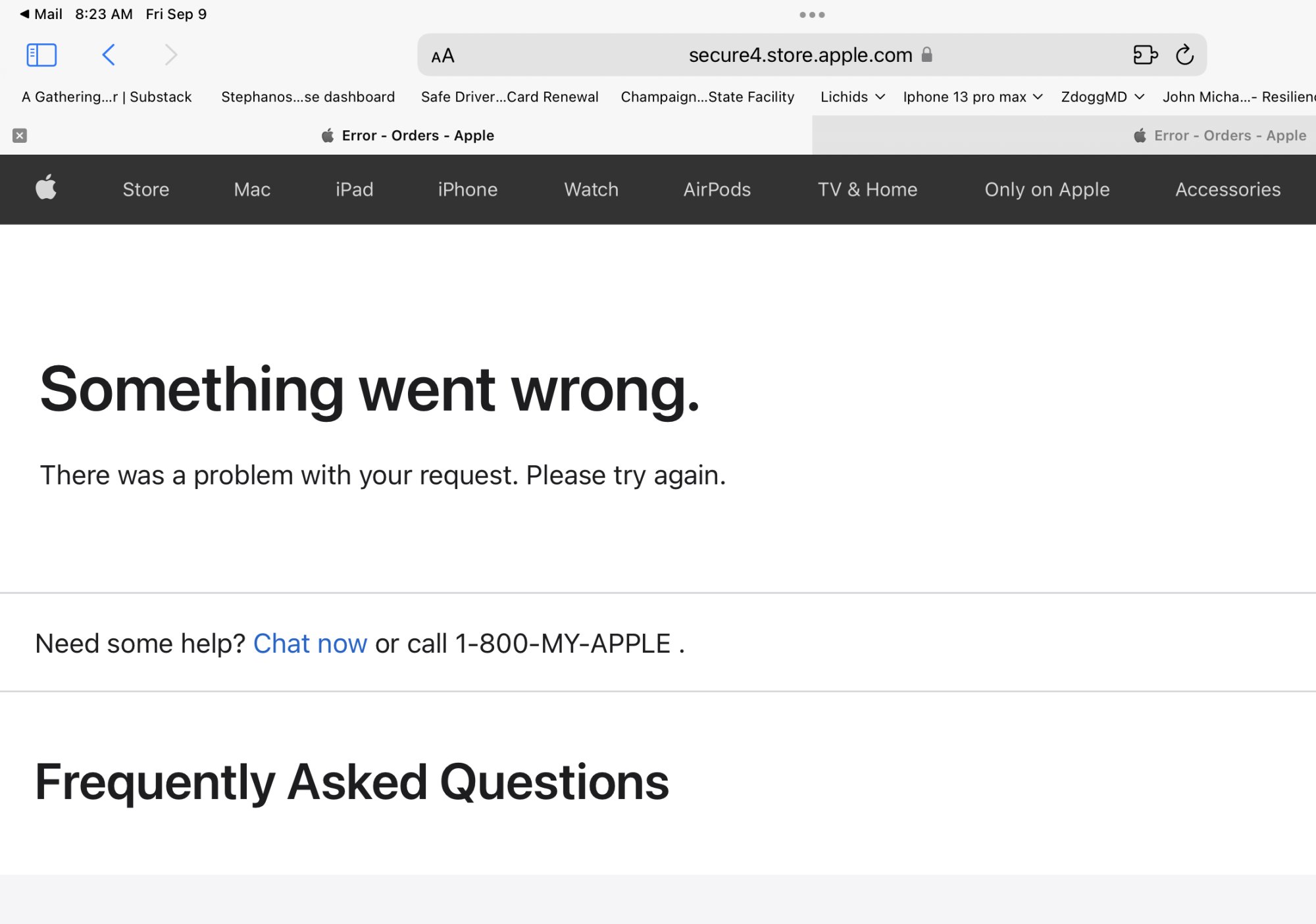This screenshot has height=924, width=1316.
Task: Close the current Error tab
Action: [x=20, y=136]
